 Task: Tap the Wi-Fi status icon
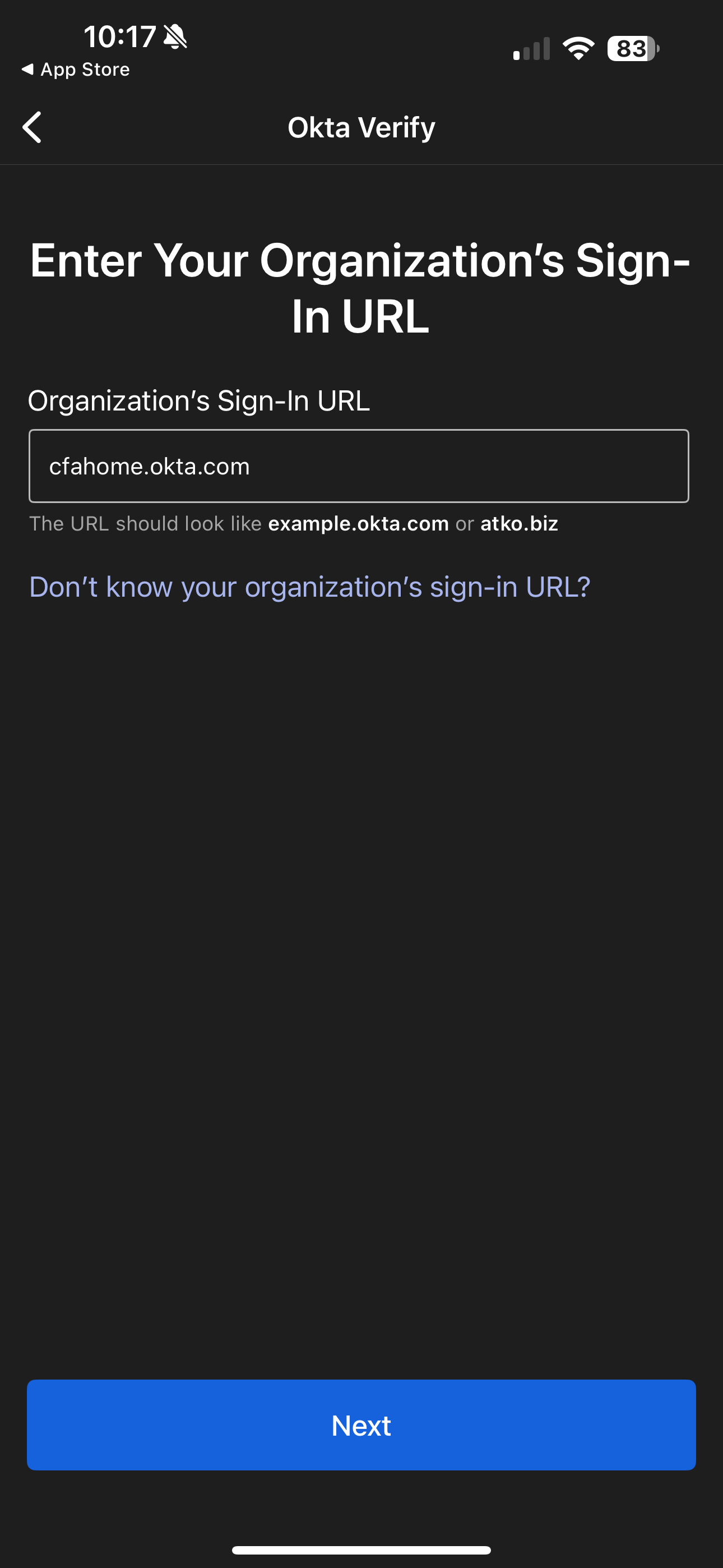pyautogui.click(x=578, y=48)
